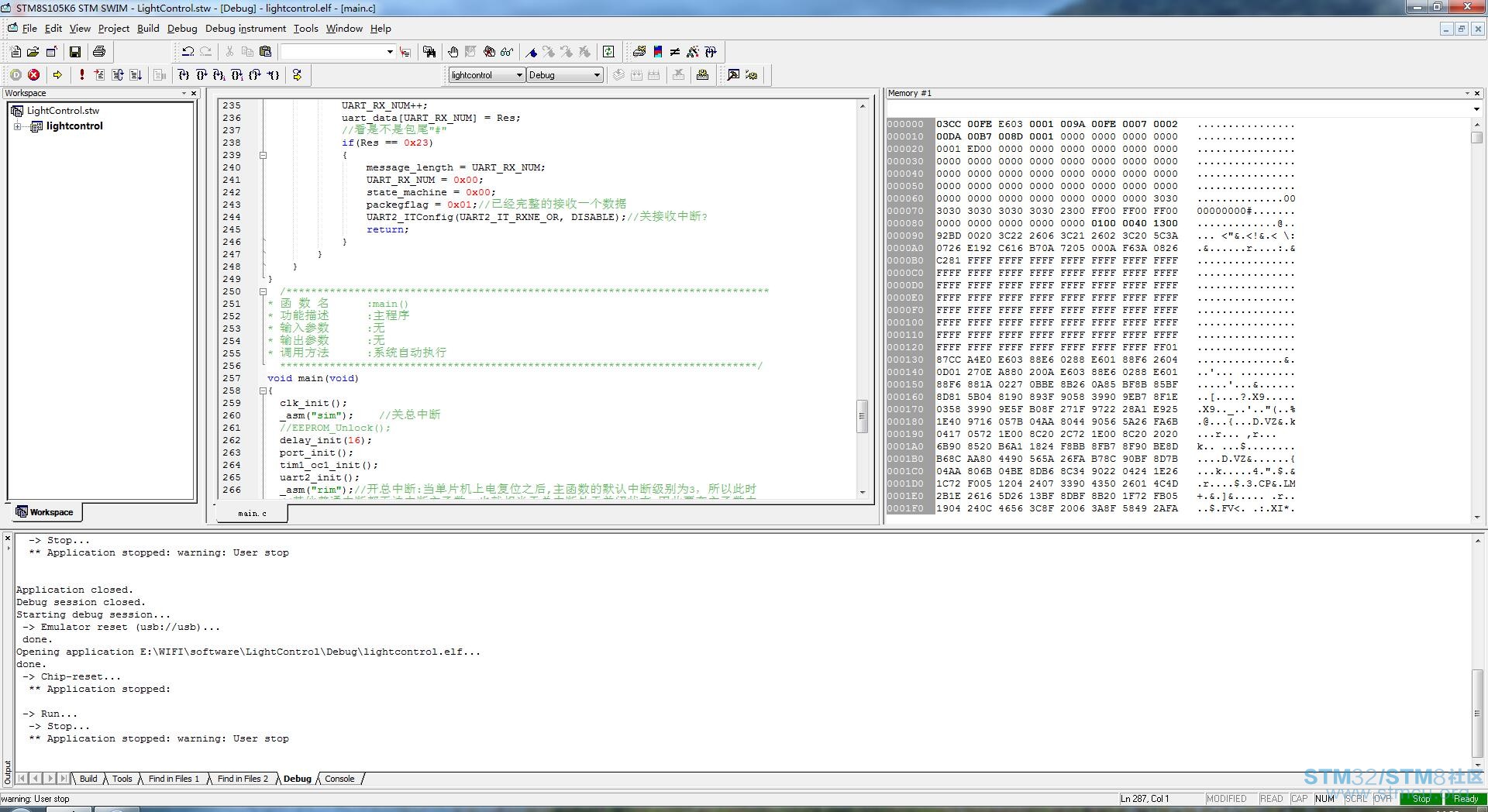Image resolution: width=1488 pixels, height=812 pixels.
Task: Click the yellow arrow Set PC icon
Action: [x=297, y=75]
